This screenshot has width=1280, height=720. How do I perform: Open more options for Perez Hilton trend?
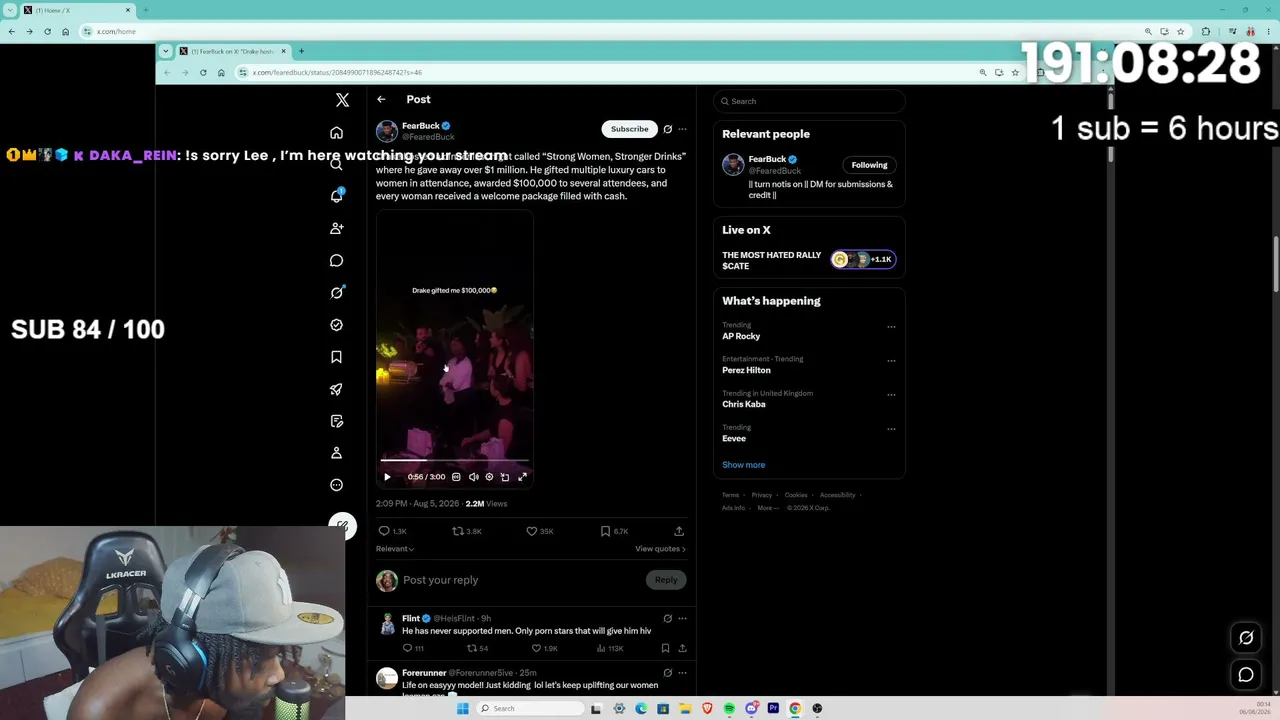tap(891, 360)
